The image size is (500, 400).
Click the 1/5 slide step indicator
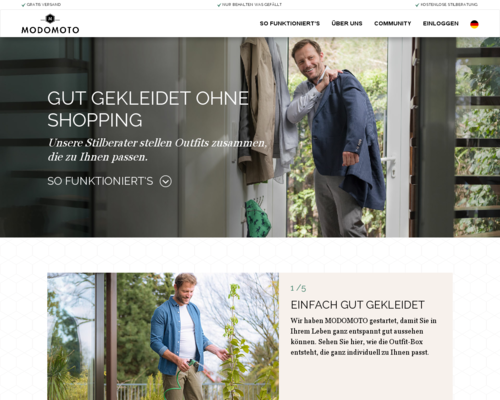coord(298,288)
